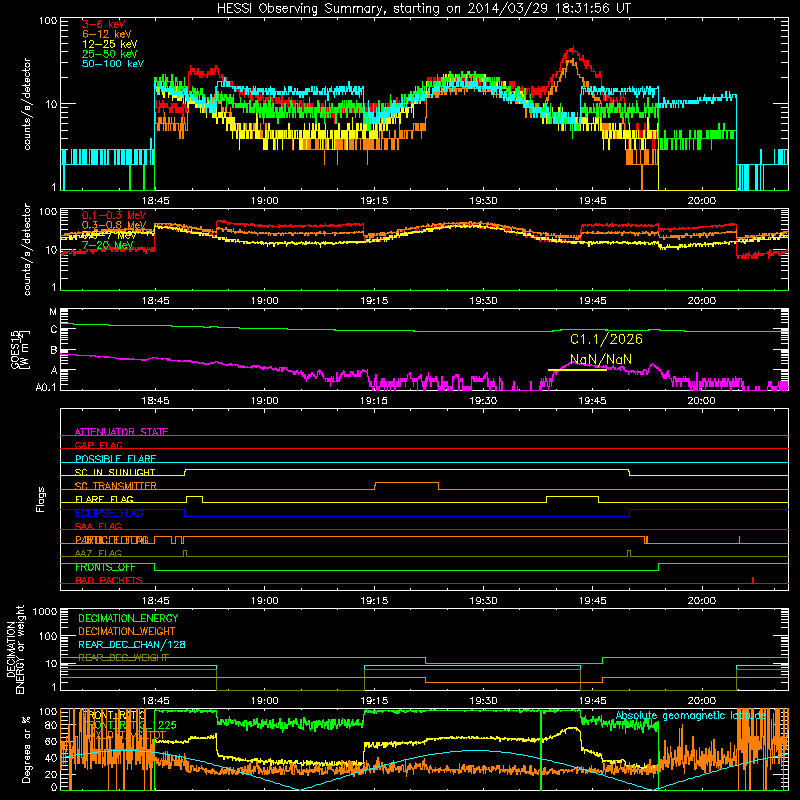Screen dimensions: 800x800
Task: Click the 0.3-0.8 MeV legend label
Action: (x=114, y=225)
